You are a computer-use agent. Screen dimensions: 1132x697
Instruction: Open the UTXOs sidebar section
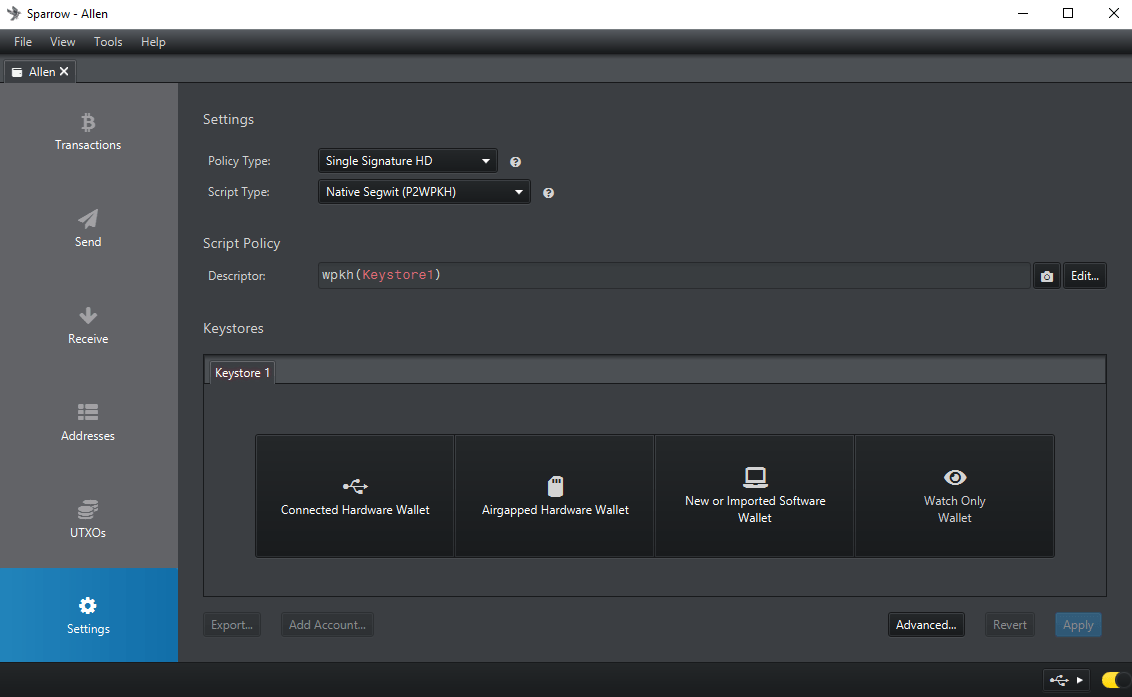point(88,519)
